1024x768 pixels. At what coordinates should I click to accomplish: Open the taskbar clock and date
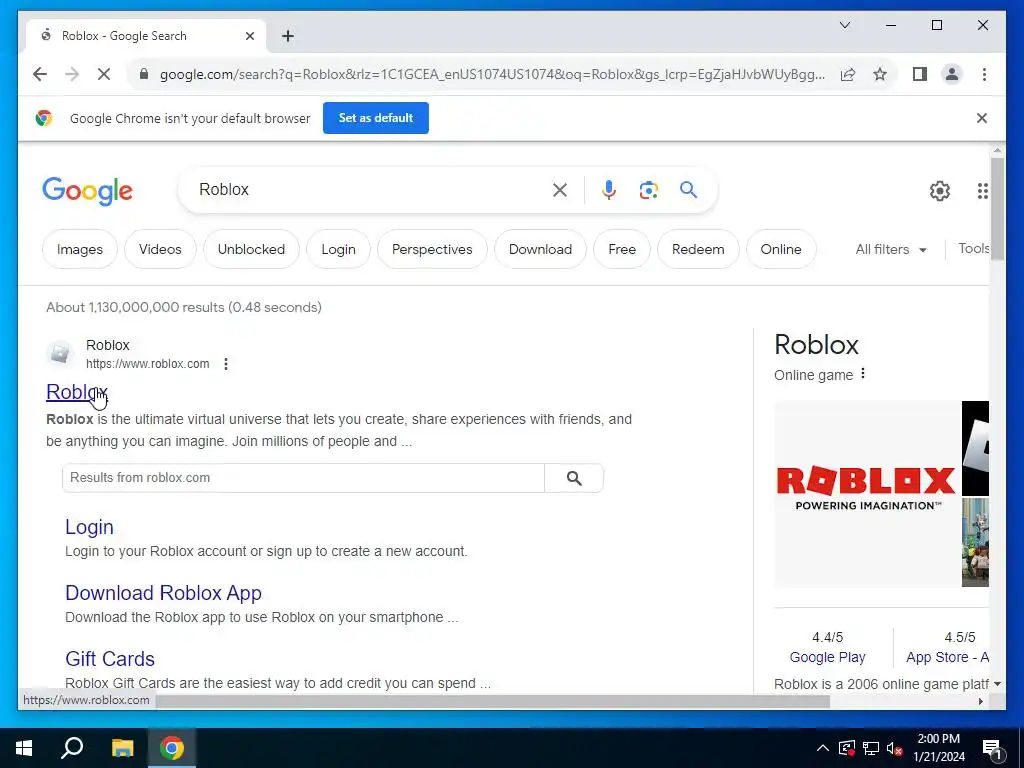[938, 748]
